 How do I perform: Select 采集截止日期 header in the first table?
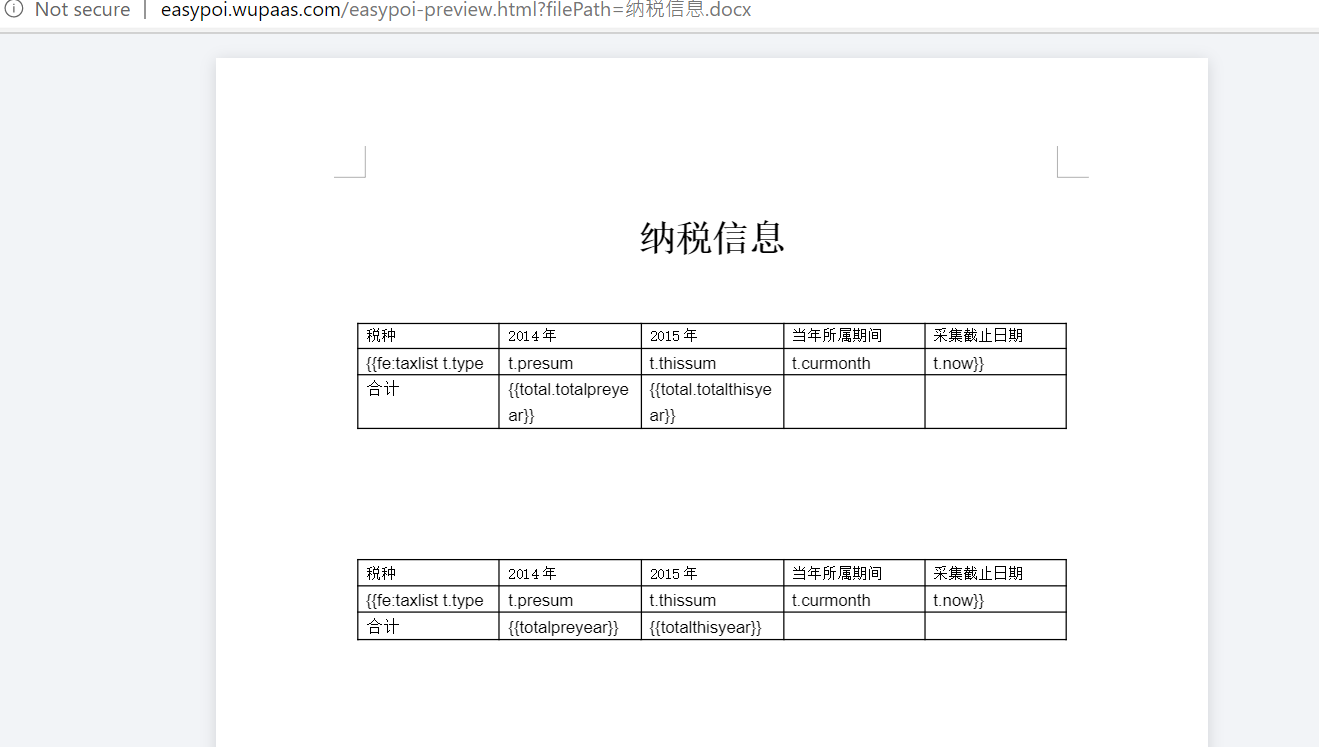(x=978, y=336)
